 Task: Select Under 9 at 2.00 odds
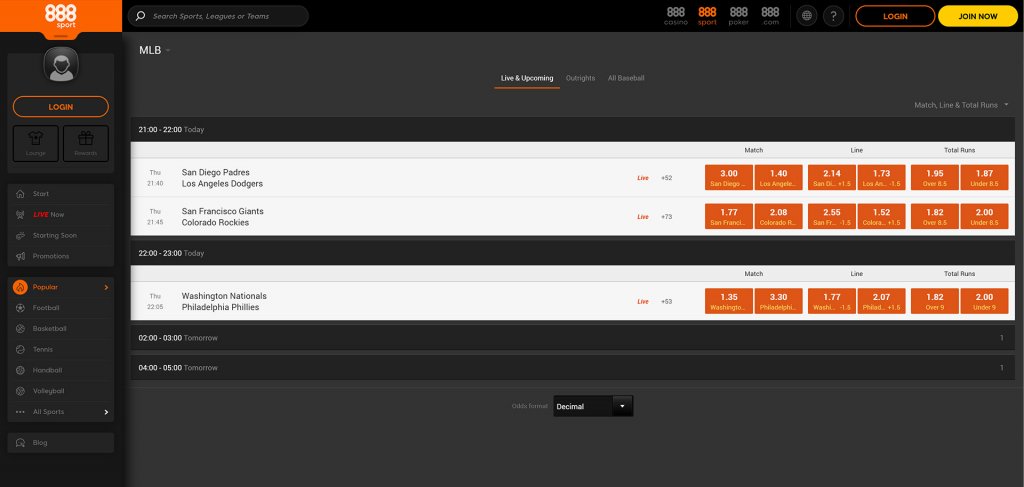pyautogui.click(x=984, y=301)
